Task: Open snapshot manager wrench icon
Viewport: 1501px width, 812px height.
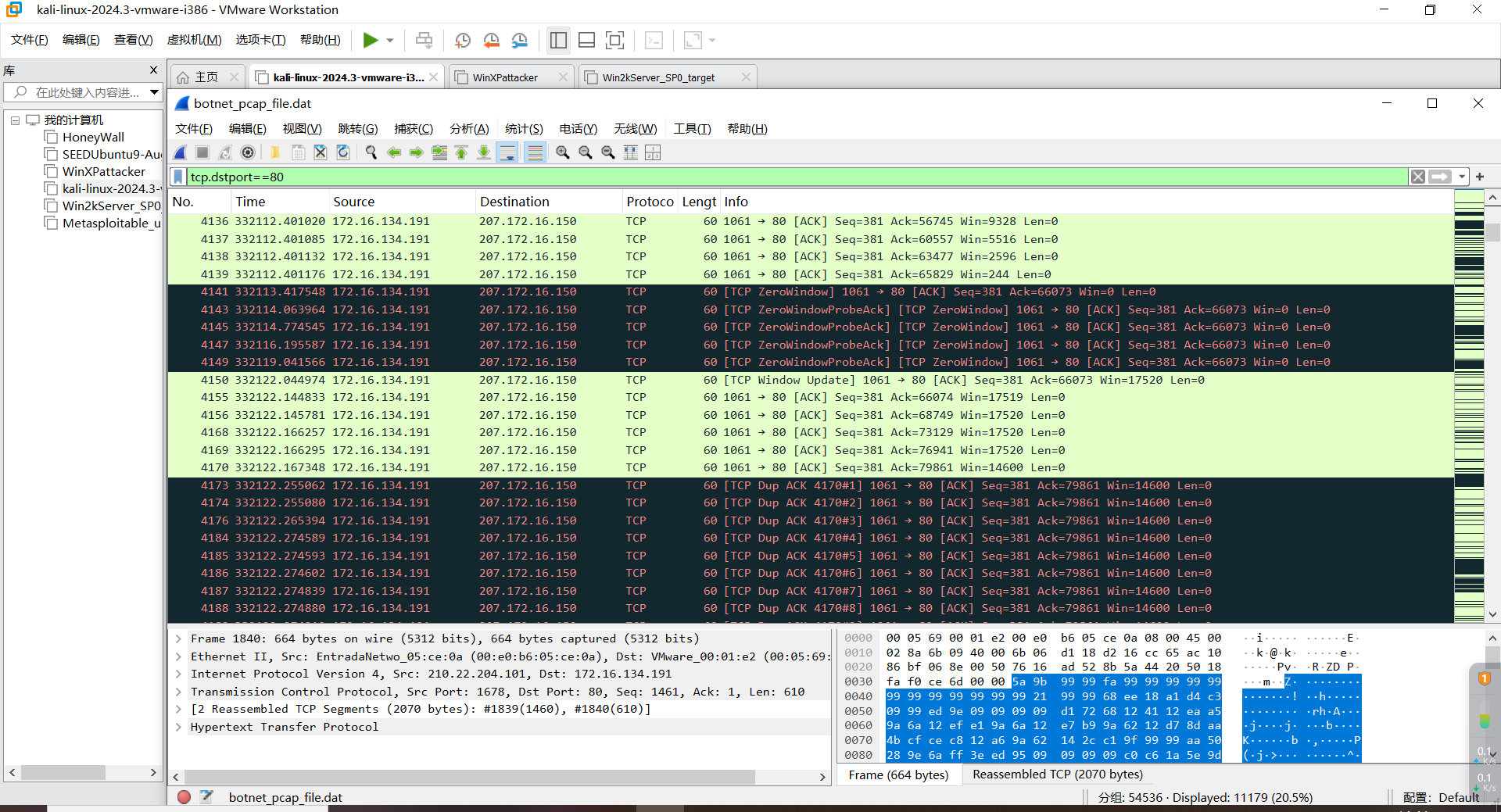Action: [519, 40]
